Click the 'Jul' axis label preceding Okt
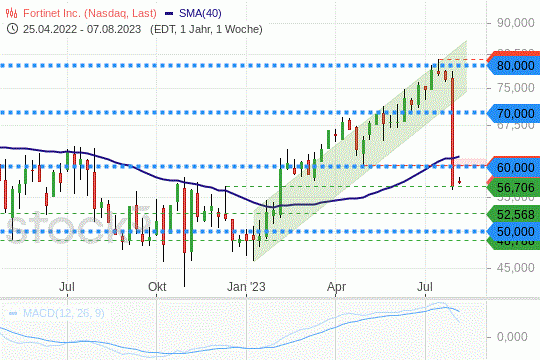The width and height of the screenshot is (540, 360). pos(67,287)
